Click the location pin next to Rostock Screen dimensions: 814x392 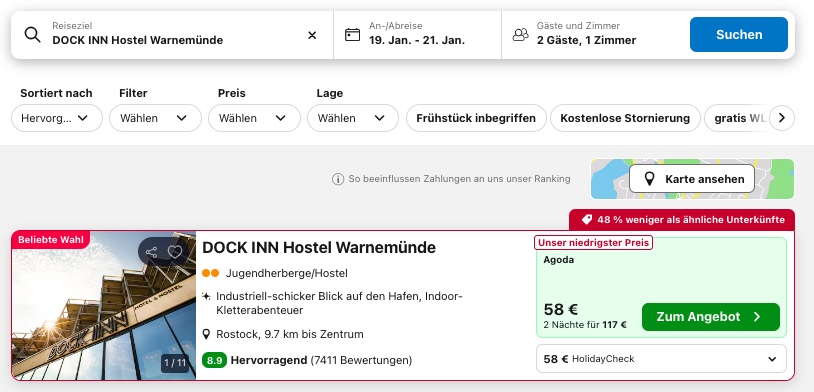tap(206, 334)
